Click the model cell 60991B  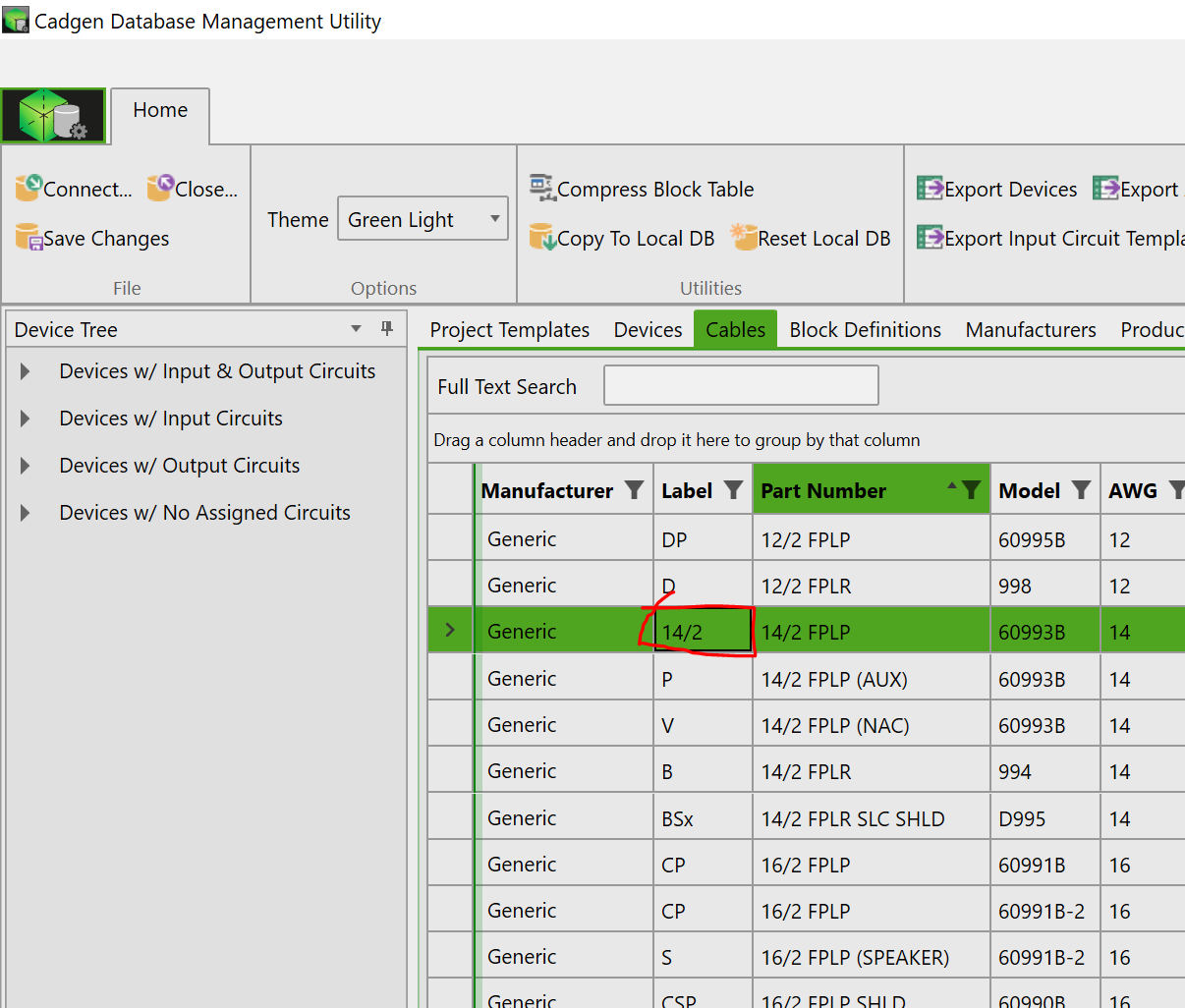pyautogui.click(x=1044, y=865)
